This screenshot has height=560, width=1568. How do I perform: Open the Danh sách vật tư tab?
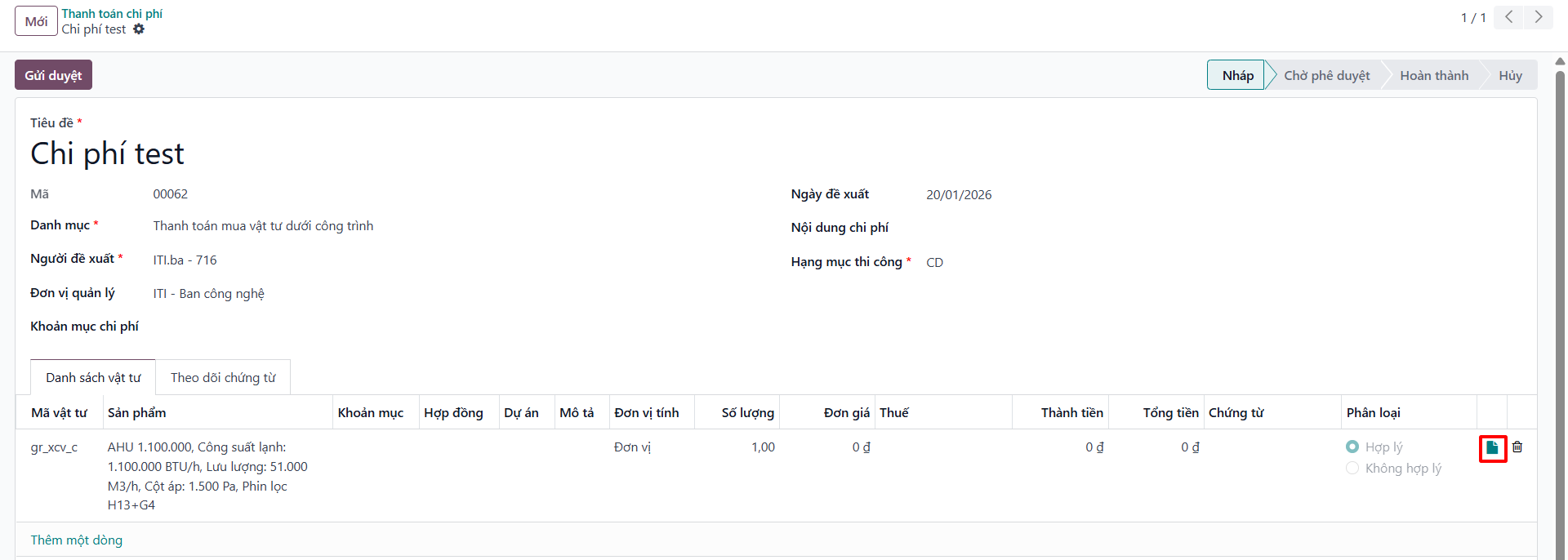click(x=93, y=377)
